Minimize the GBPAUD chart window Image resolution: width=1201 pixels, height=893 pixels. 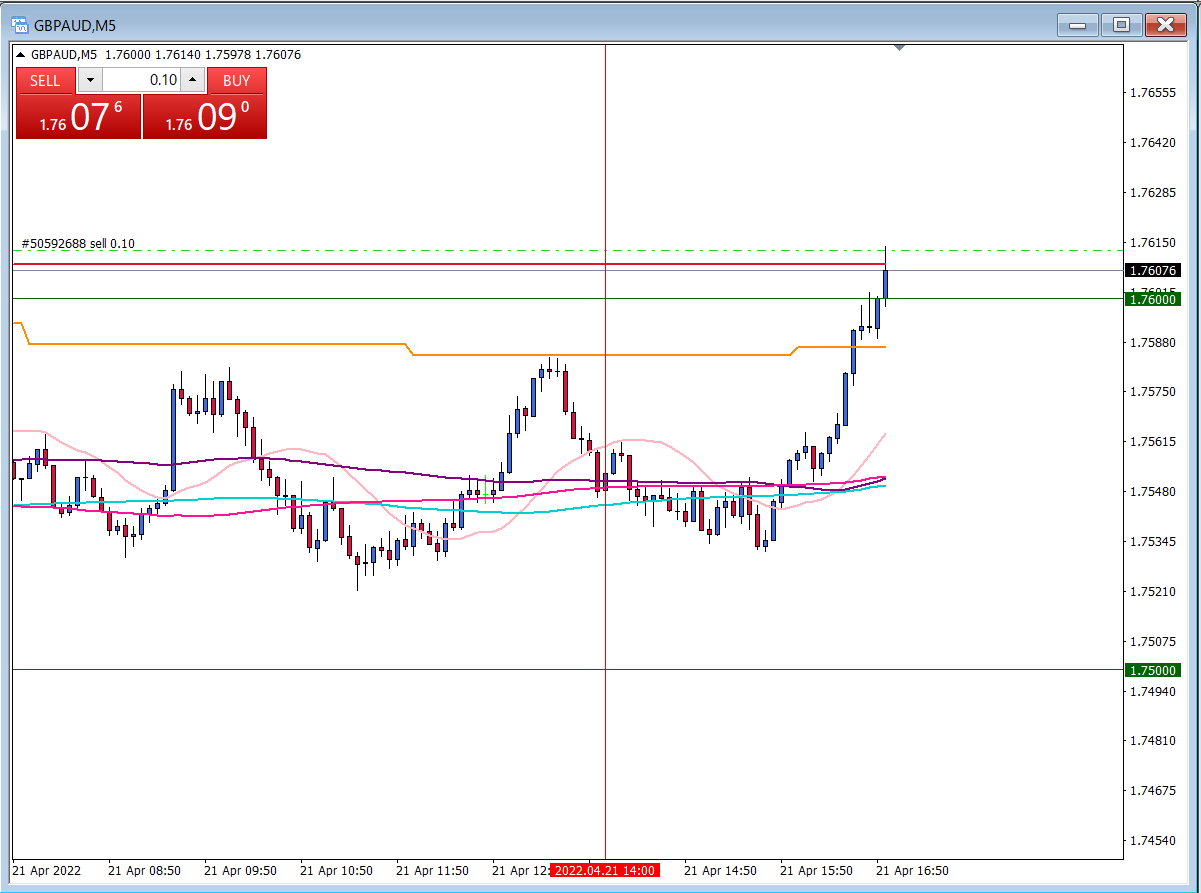point(1078,25)
